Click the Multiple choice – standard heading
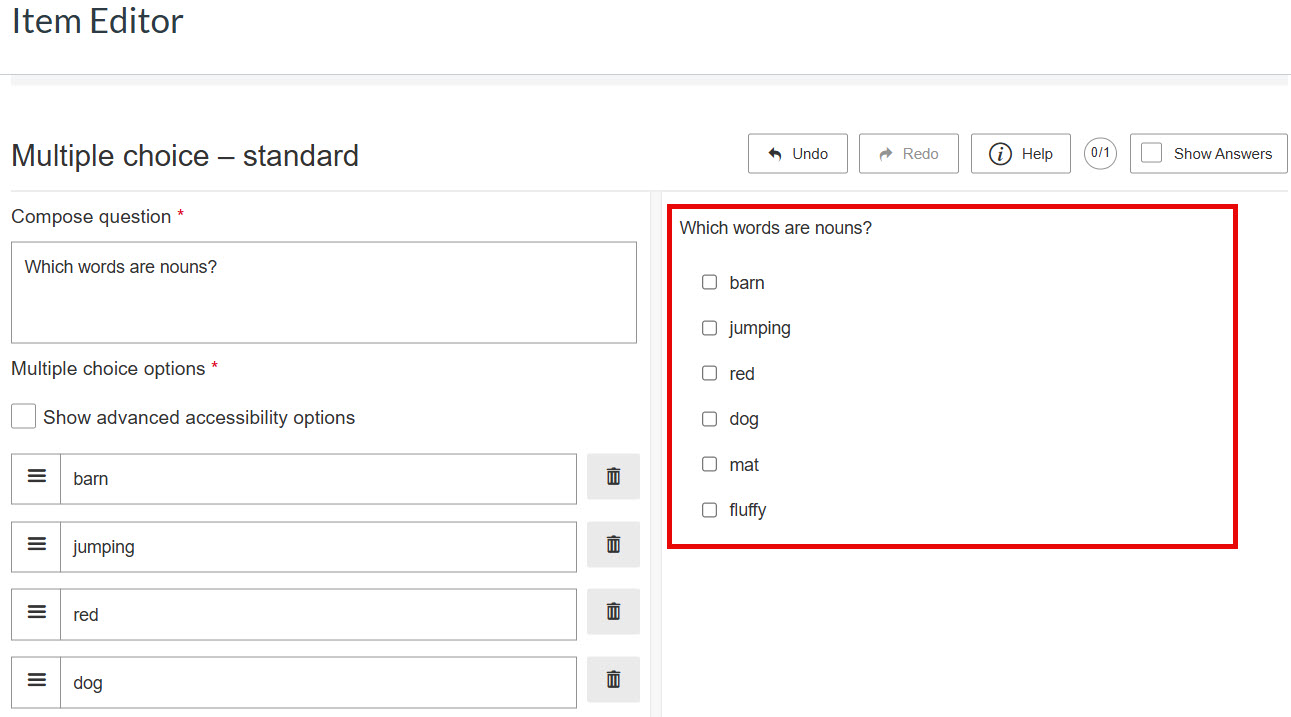This screenshot has width=1291, height=717. coord(185,156)
